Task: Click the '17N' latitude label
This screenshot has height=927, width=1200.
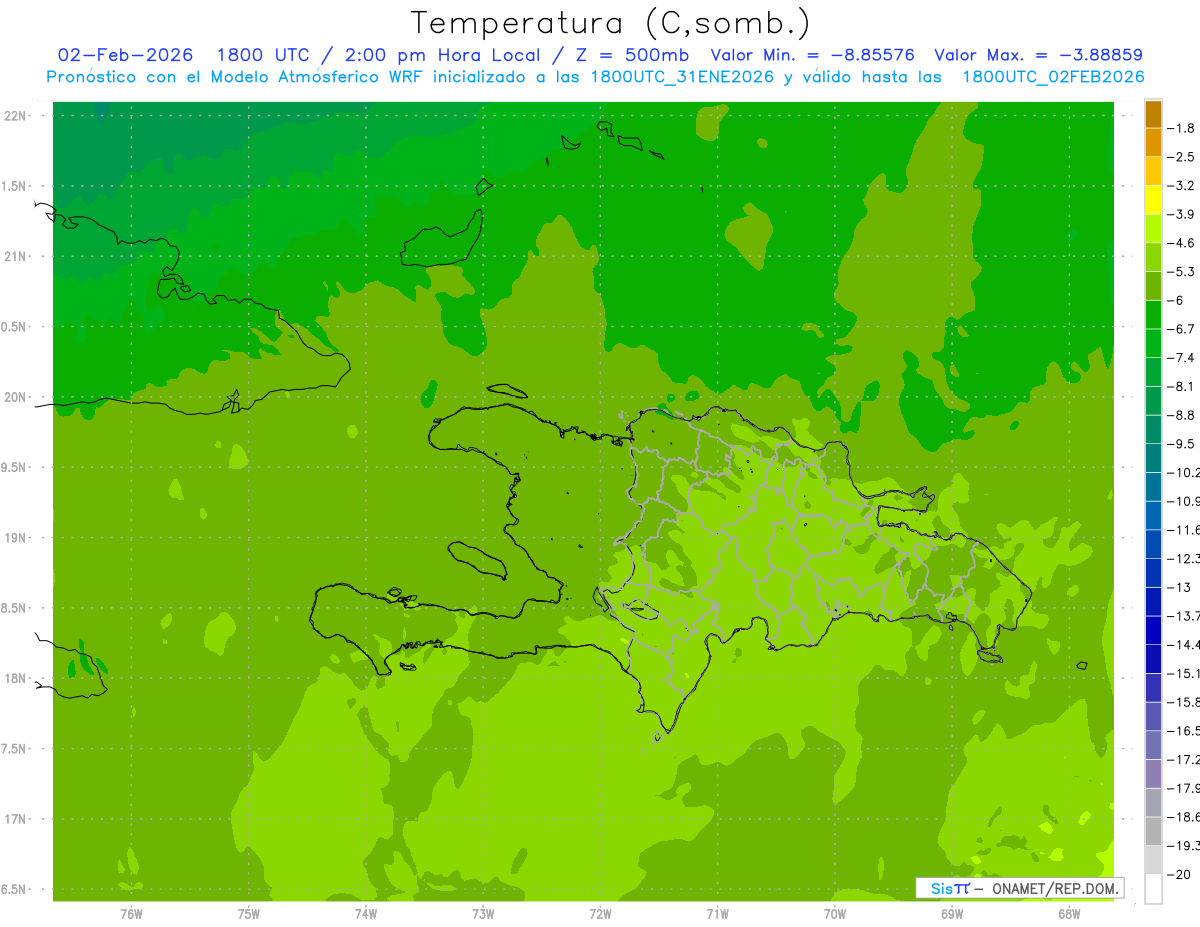Action: coord(17,819)
